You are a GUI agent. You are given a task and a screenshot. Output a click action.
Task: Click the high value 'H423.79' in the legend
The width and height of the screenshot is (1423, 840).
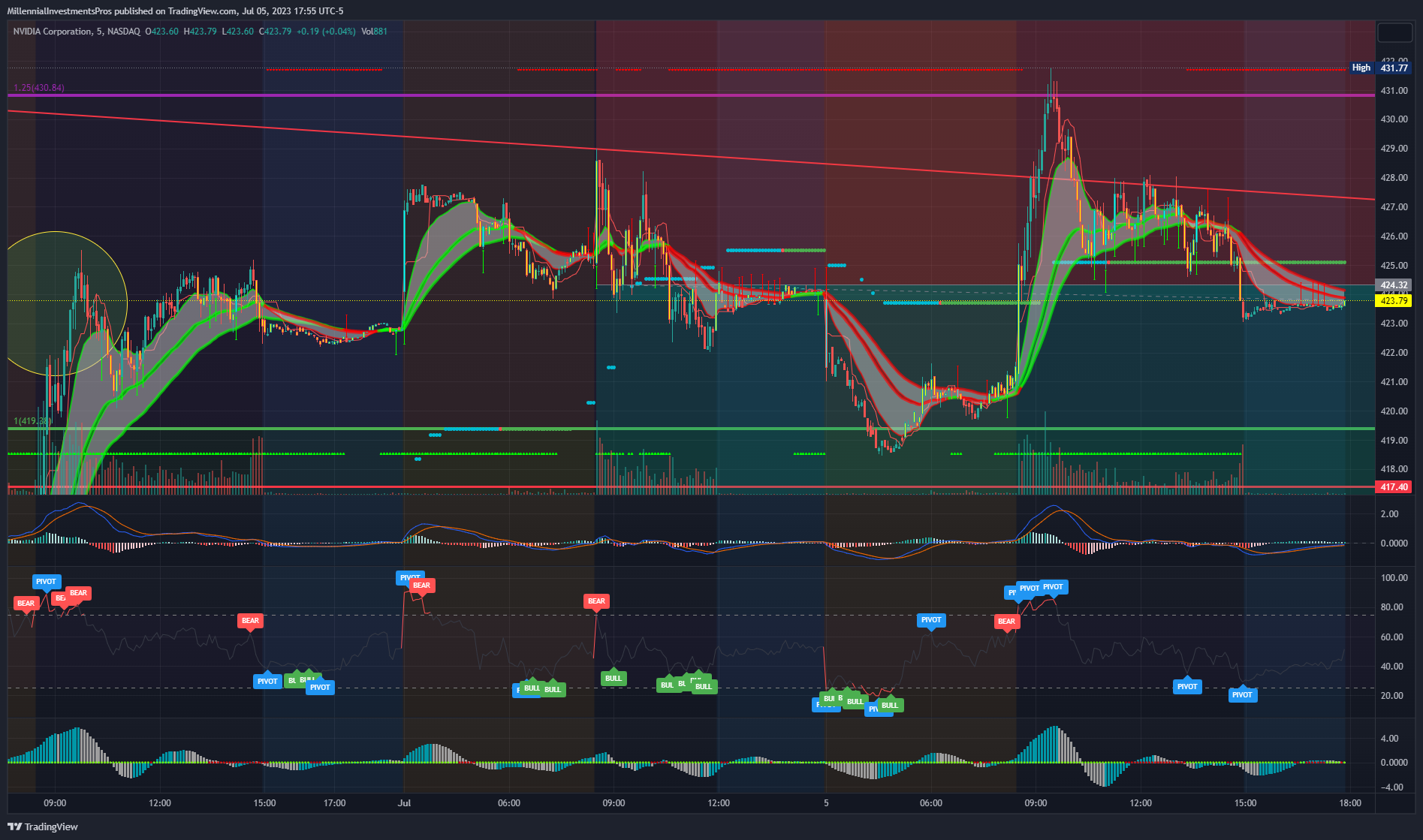(x=200, y=32)
